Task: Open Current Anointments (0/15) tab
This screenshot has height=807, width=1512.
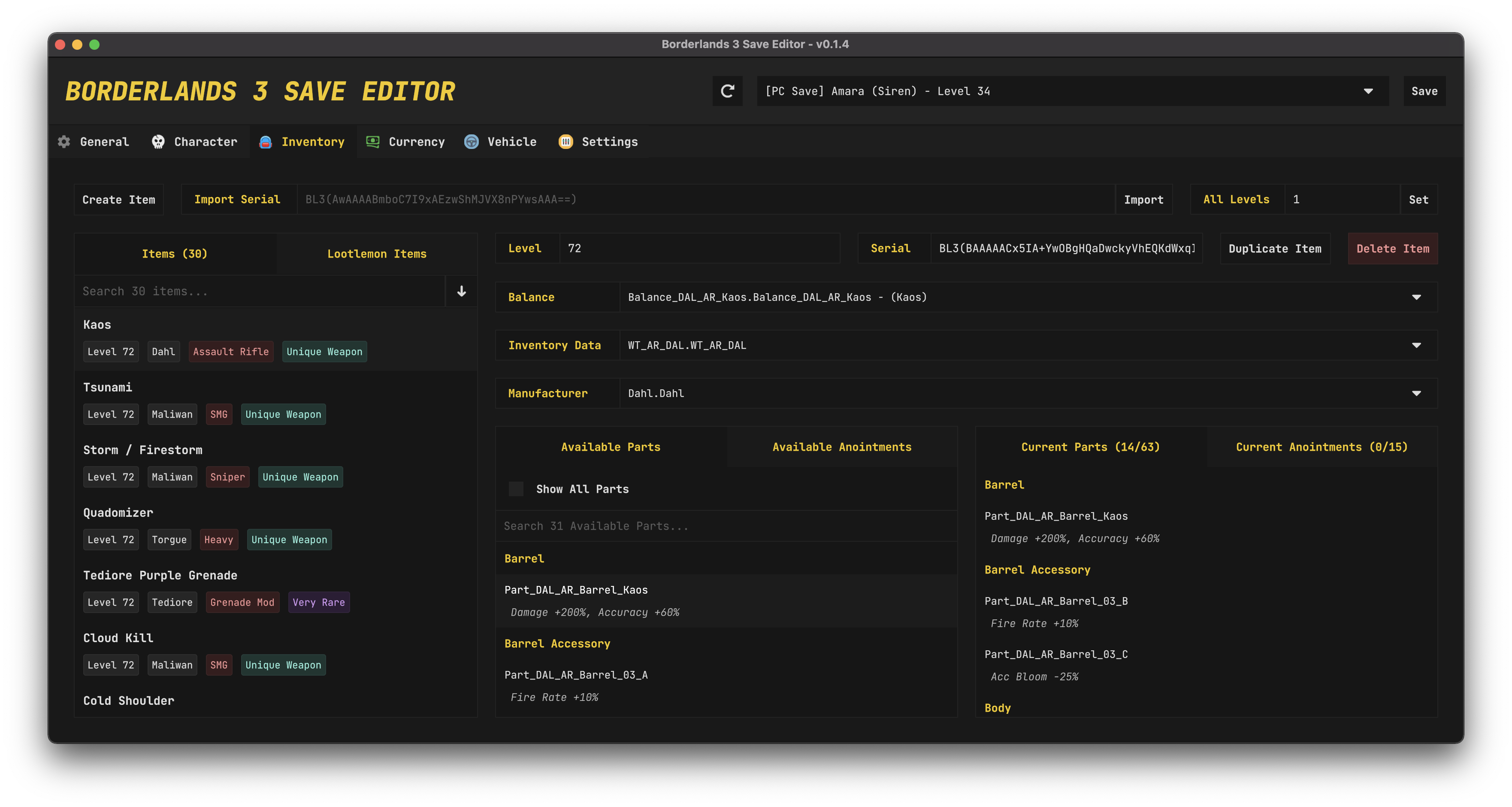Action: coord(1322,447)
